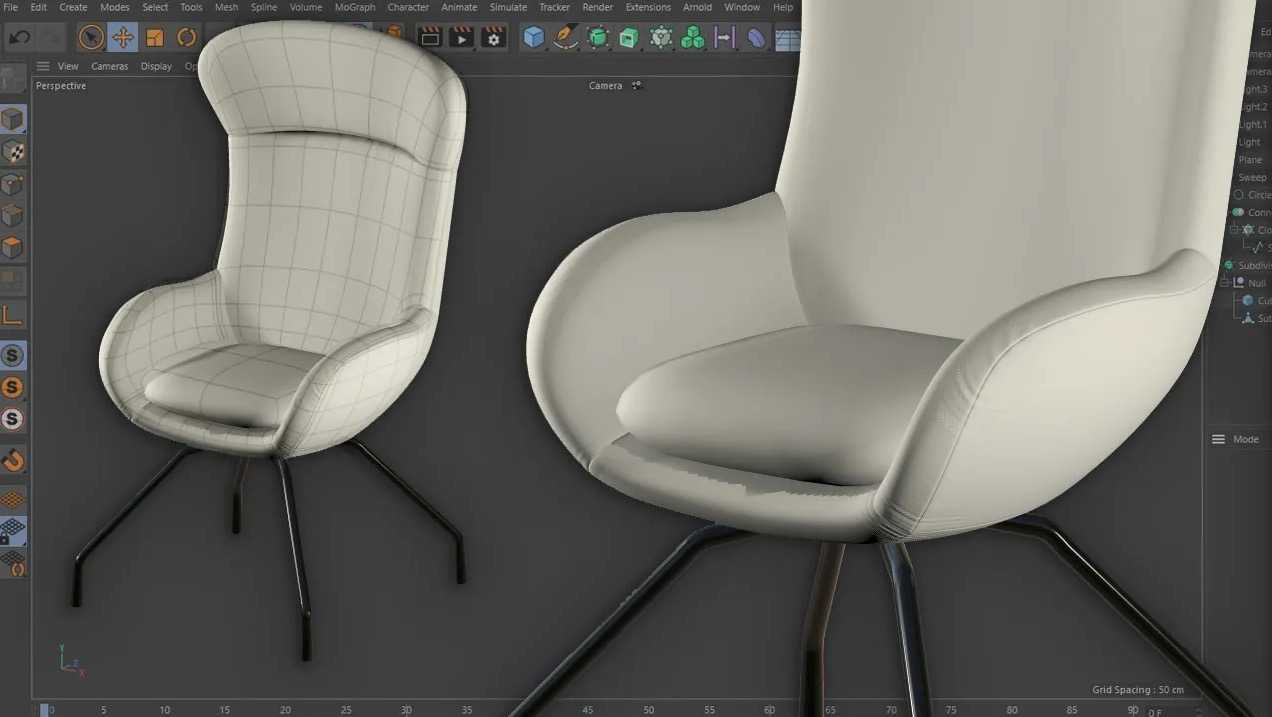Toggle the Subdivision Surface enable checkmark
1272x717 pixels.
tap(1230, 263)
